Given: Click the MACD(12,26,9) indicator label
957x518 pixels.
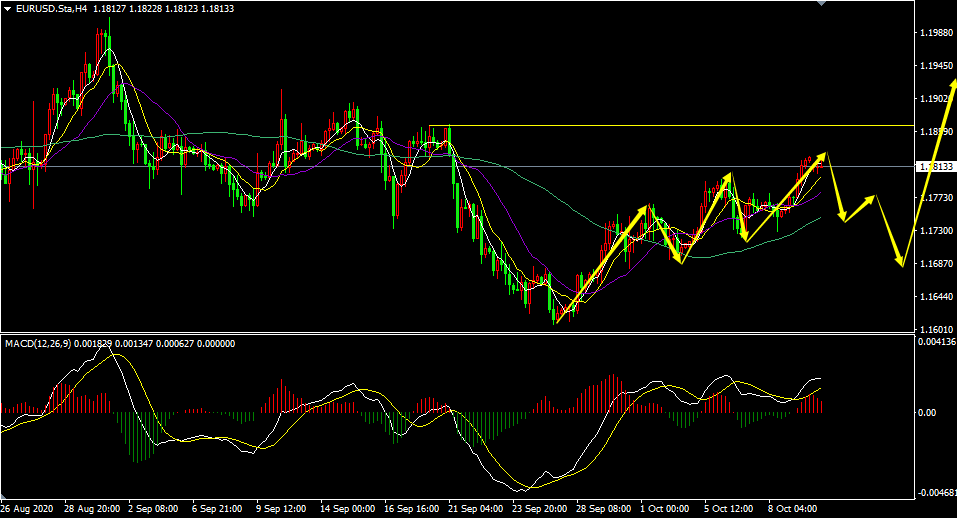Looking at the screenshot, I should [x=38, y=344].
